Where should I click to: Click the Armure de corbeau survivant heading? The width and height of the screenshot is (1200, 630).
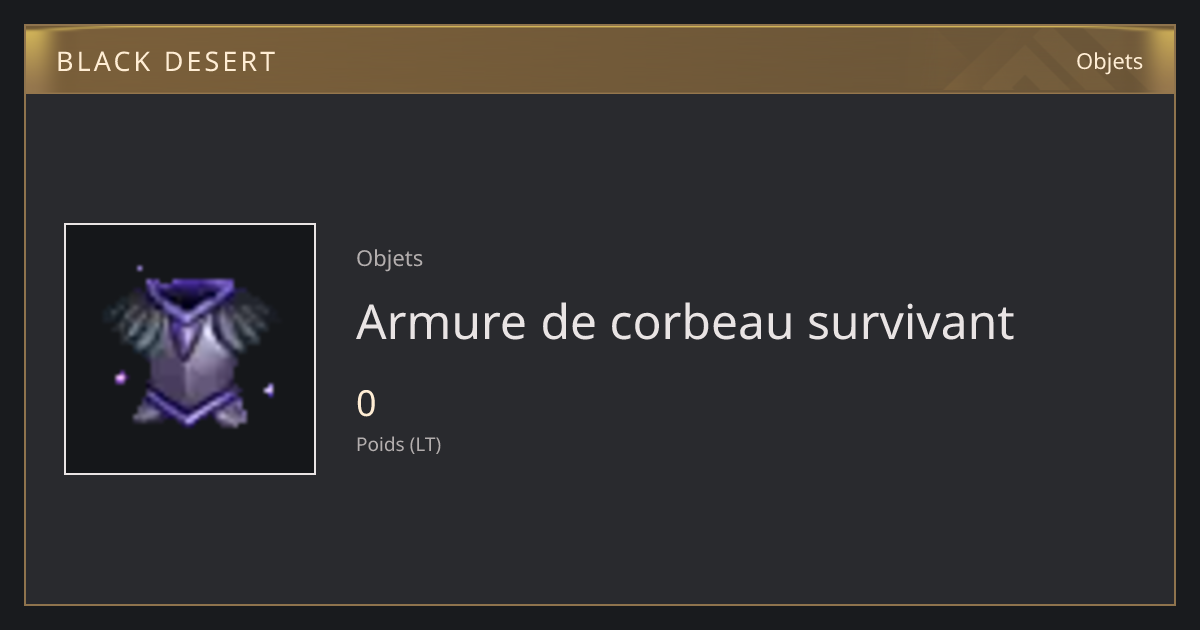tap(685, 322)
